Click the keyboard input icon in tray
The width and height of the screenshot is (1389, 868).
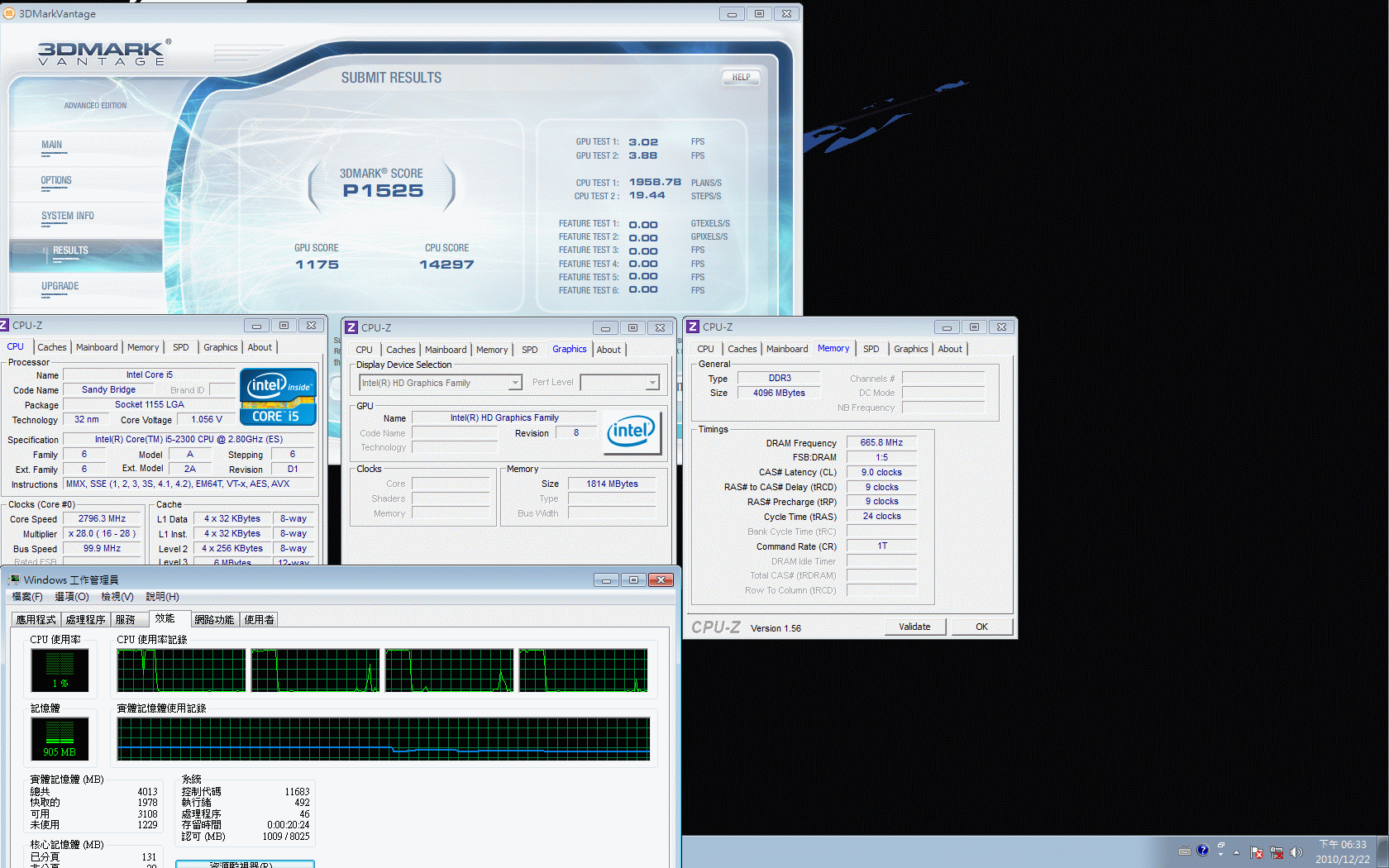1184,851
